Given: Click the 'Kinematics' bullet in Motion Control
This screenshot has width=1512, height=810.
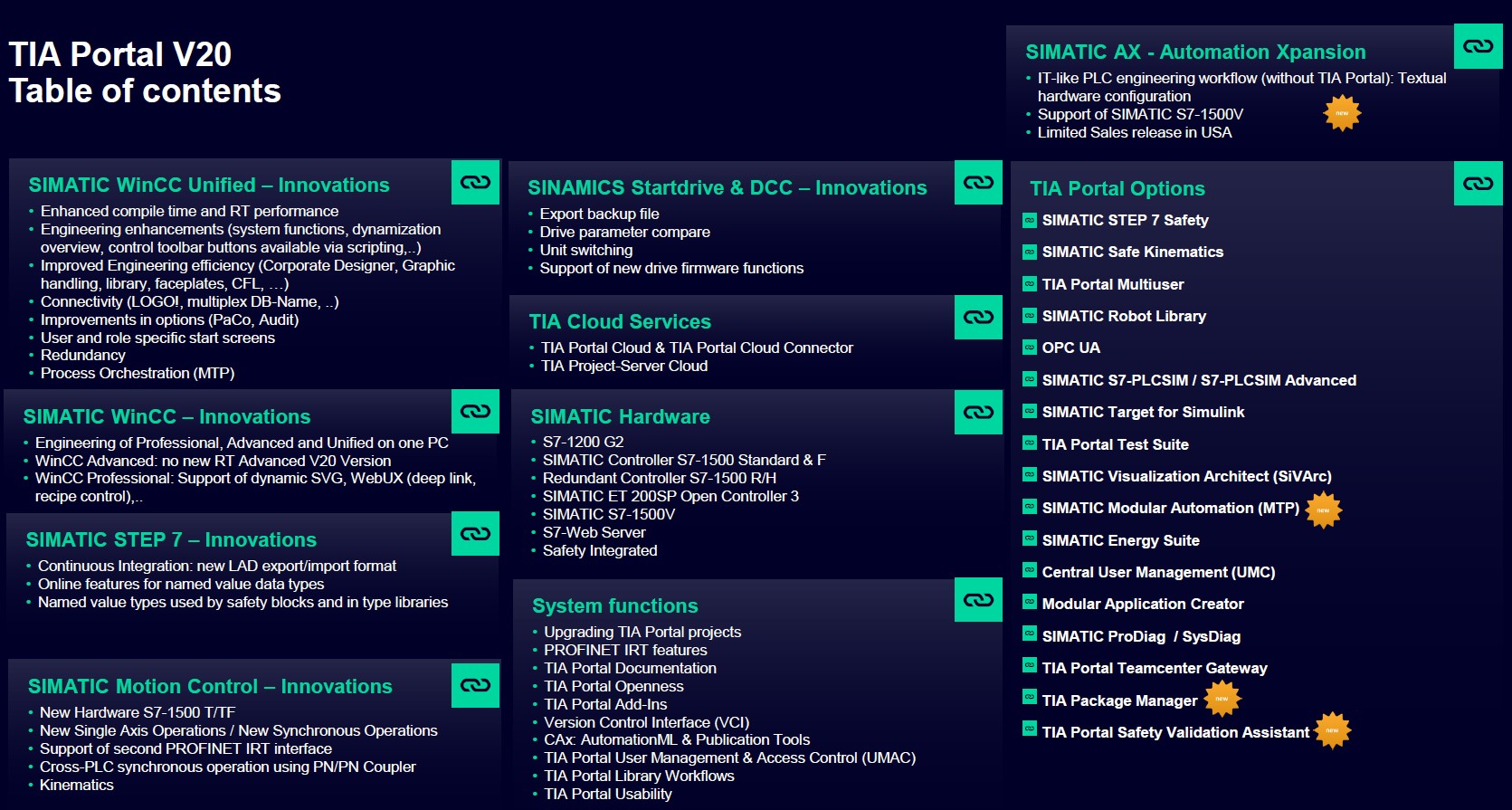Looking at the screenshot, I should pos(76,785).
